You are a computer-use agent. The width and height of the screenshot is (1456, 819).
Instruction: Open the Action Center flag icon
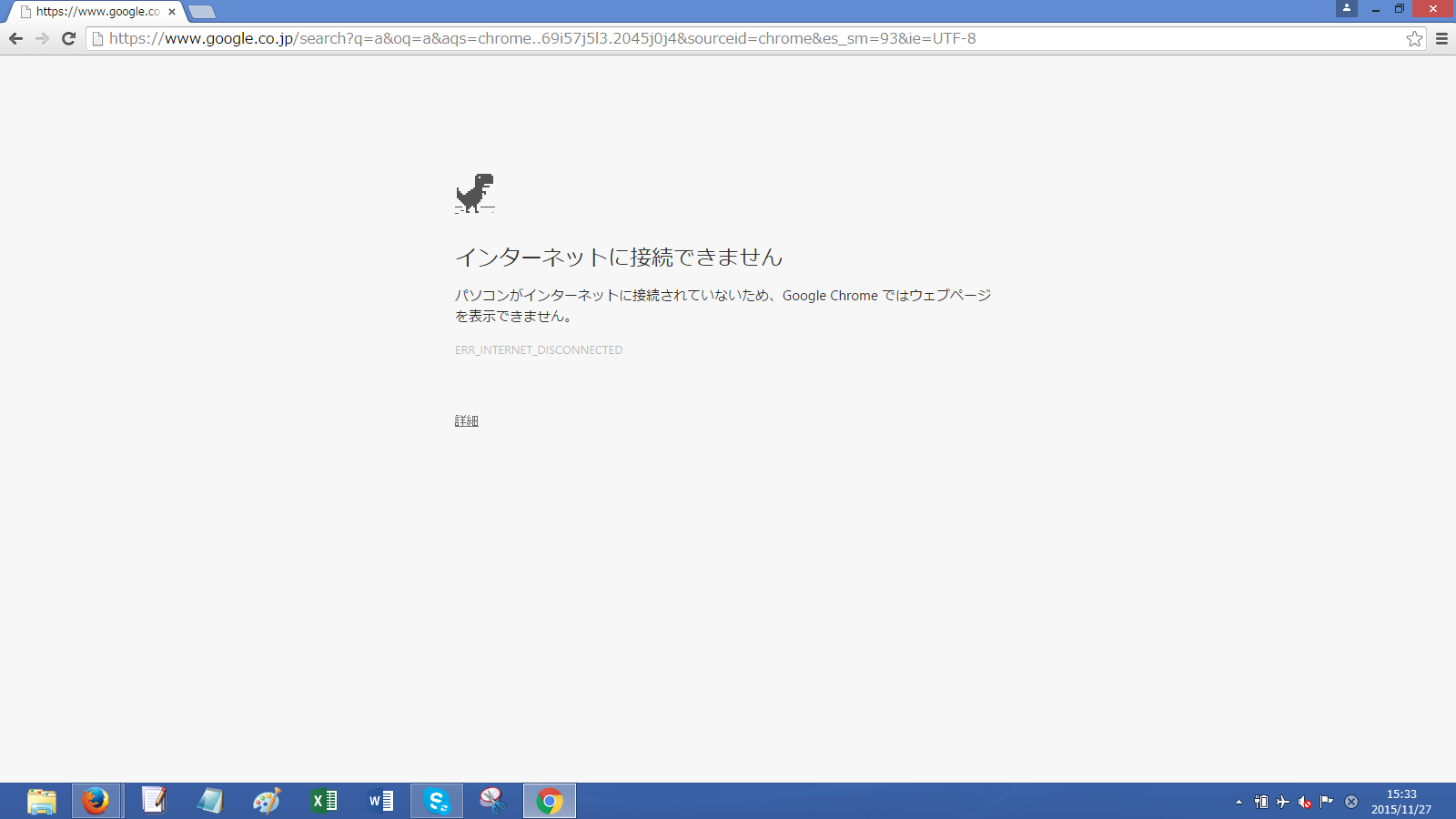point(1327,802)
